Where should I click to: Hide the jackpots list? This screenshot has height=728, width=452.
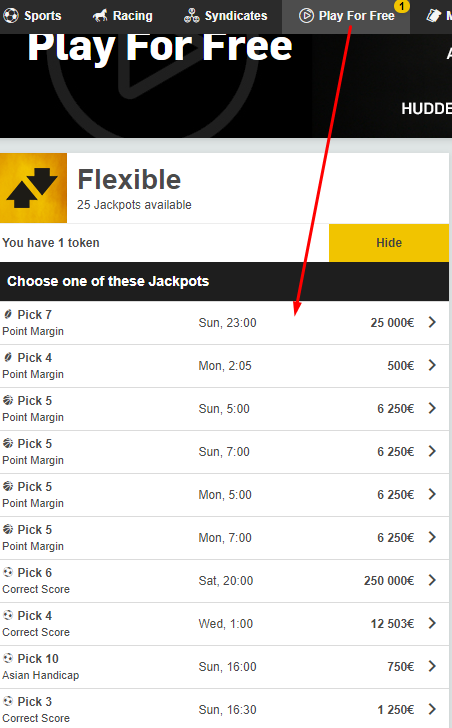click(389, 243)
